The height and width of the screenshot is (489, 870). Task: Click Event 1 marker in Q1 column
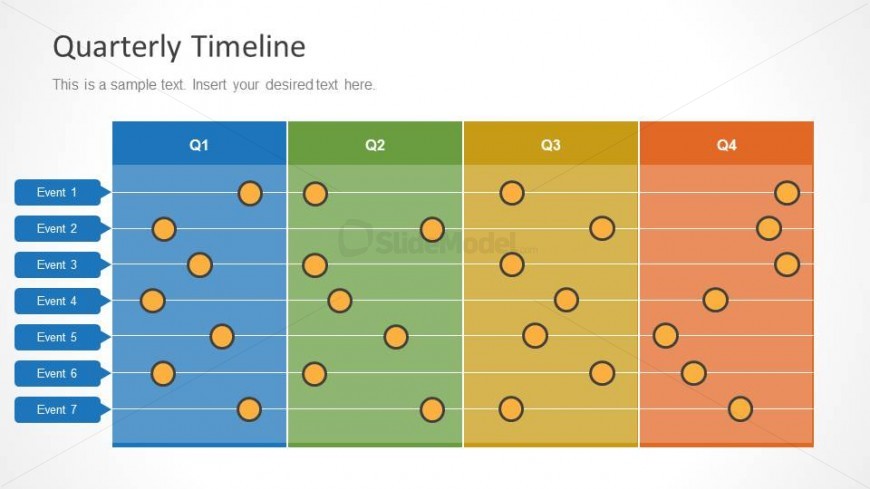[x=250, y=193]
